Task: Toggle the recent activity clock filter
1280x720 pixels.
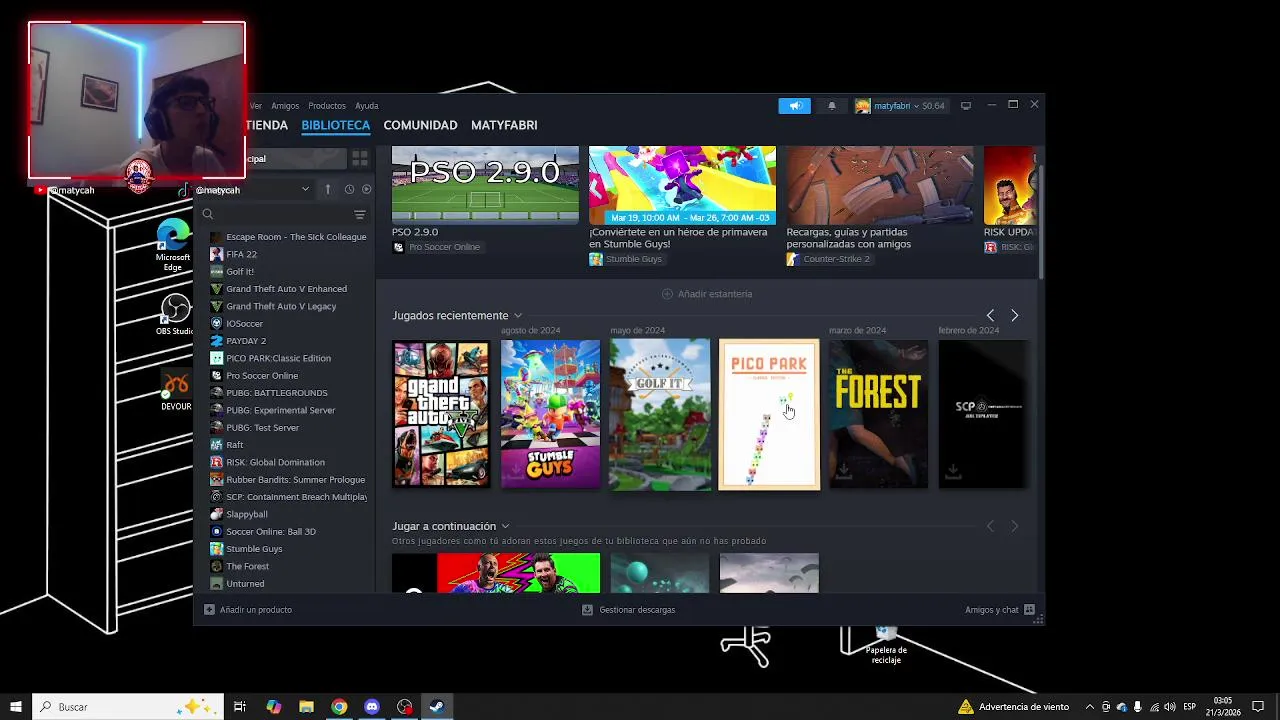Action: coord(349,189)
